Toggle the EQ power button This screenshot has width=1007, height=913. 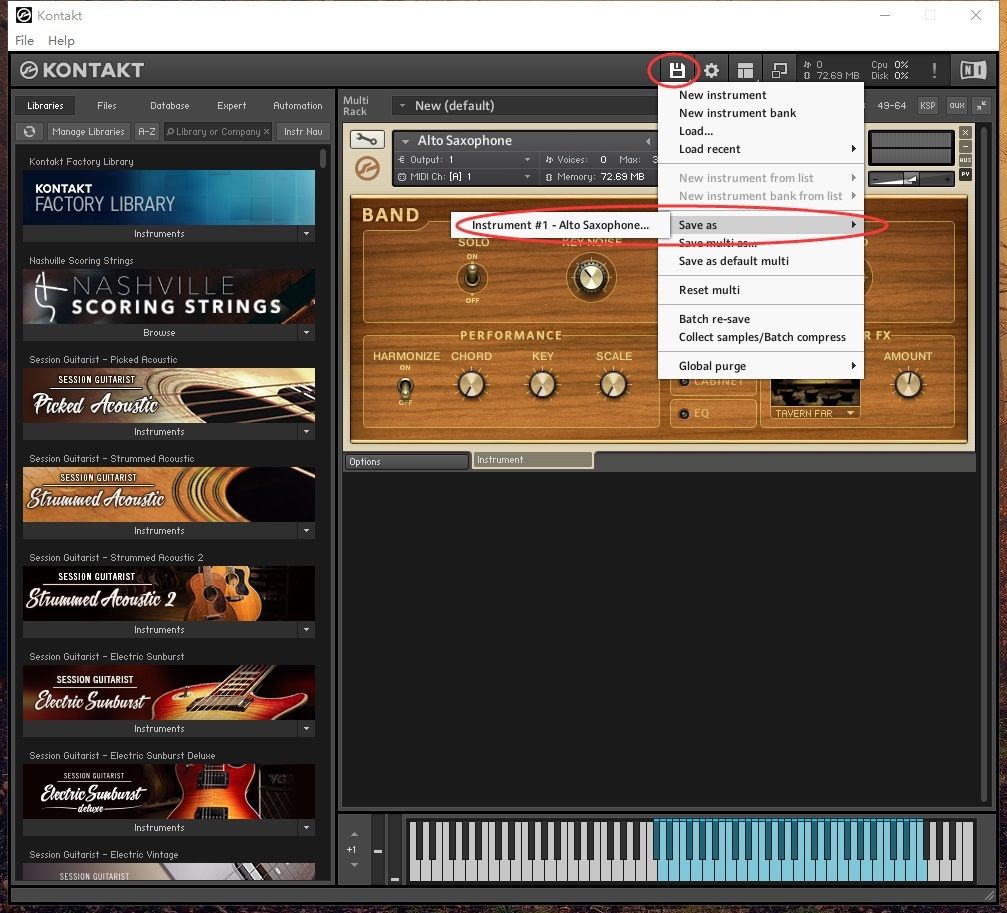(685, 413)
